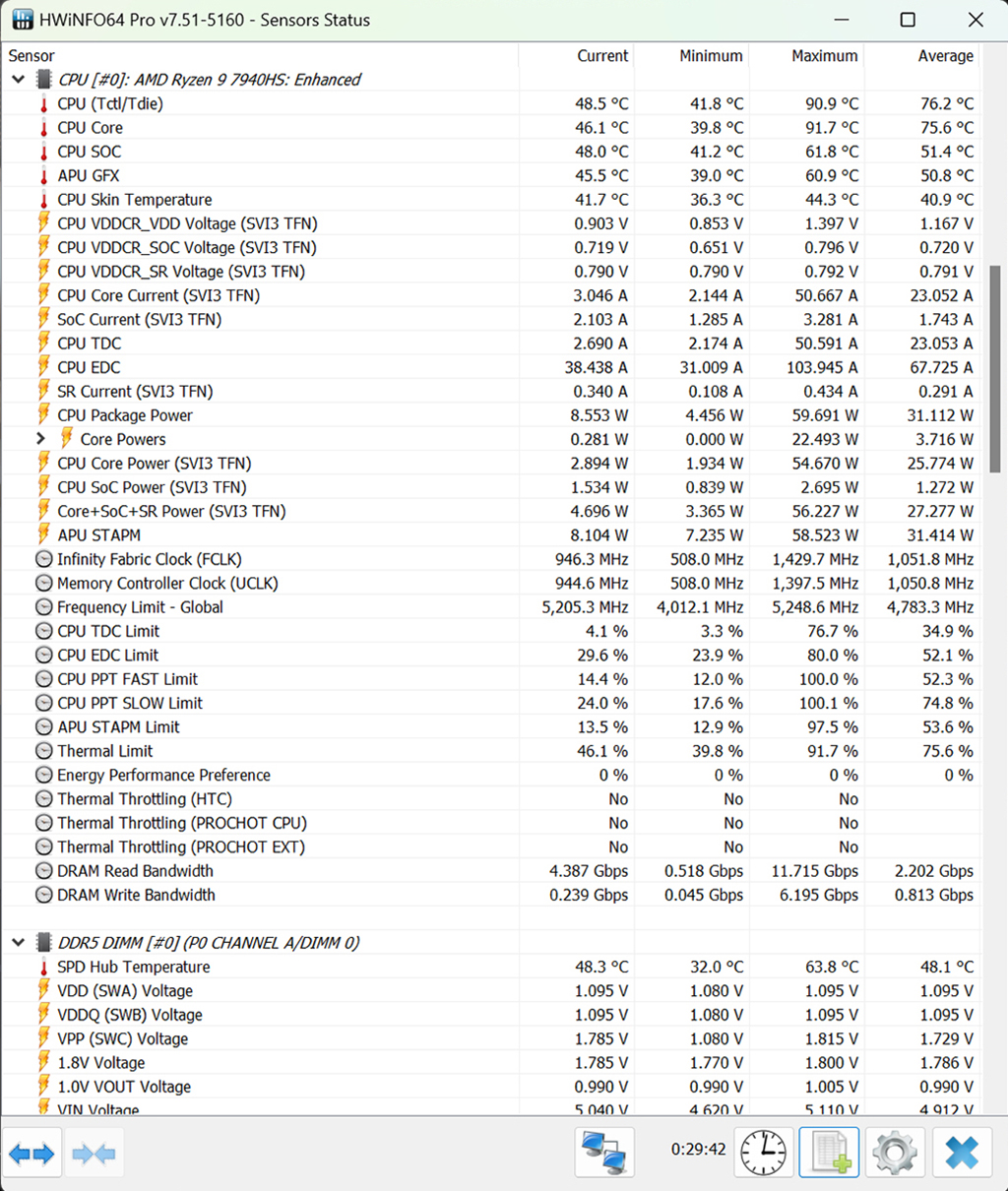Image resolution: width=1008 pixels, height=1191 pixels.
Task: Select the CPU EDC row
Action: tap(490, 367)
